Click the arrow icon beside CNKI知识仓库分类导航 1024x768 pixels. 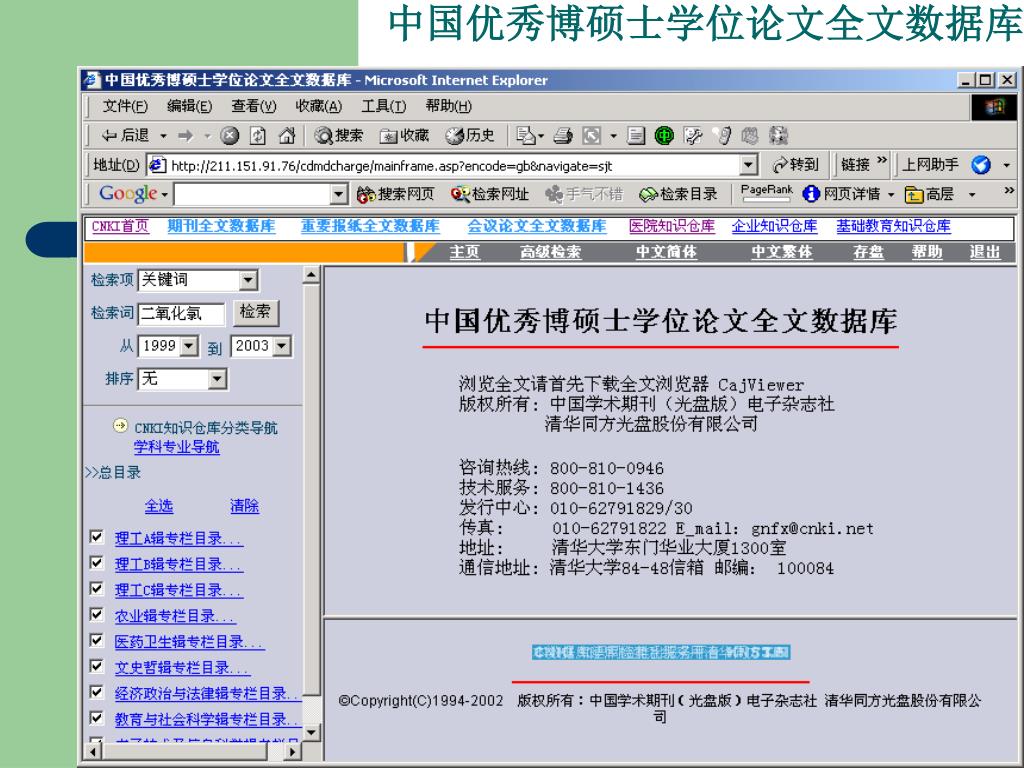tap(120, 426)
